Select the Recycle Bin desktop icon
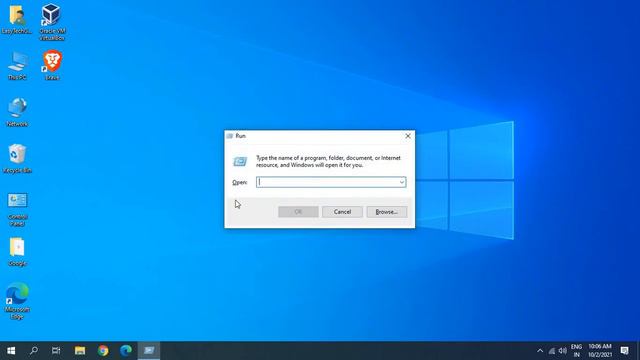This screenshot has width=640, height=360. tap(17, 158)
